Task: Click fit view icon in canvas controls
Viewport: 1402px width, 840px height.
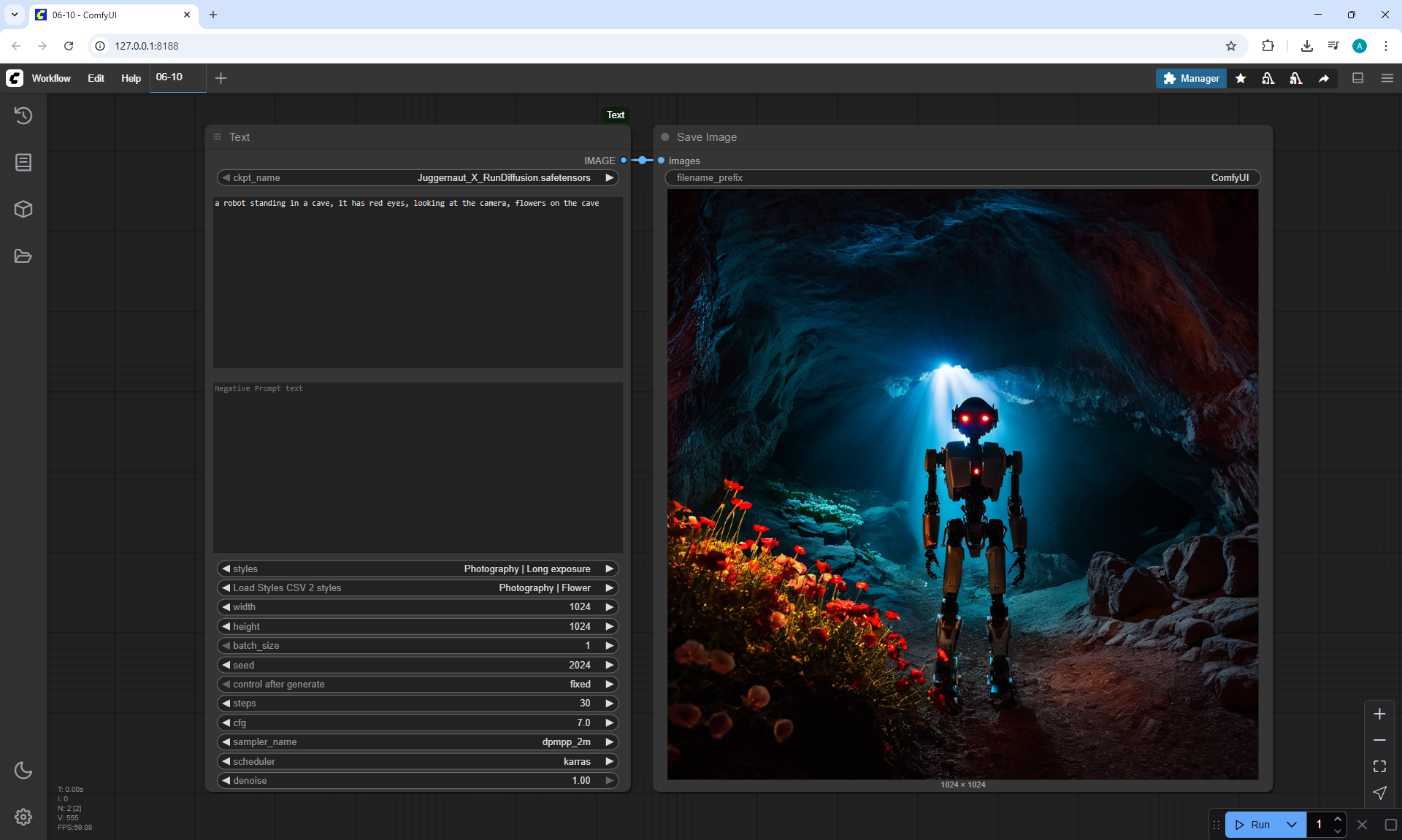Action: pyautogui.click(x=1379, y=766)
